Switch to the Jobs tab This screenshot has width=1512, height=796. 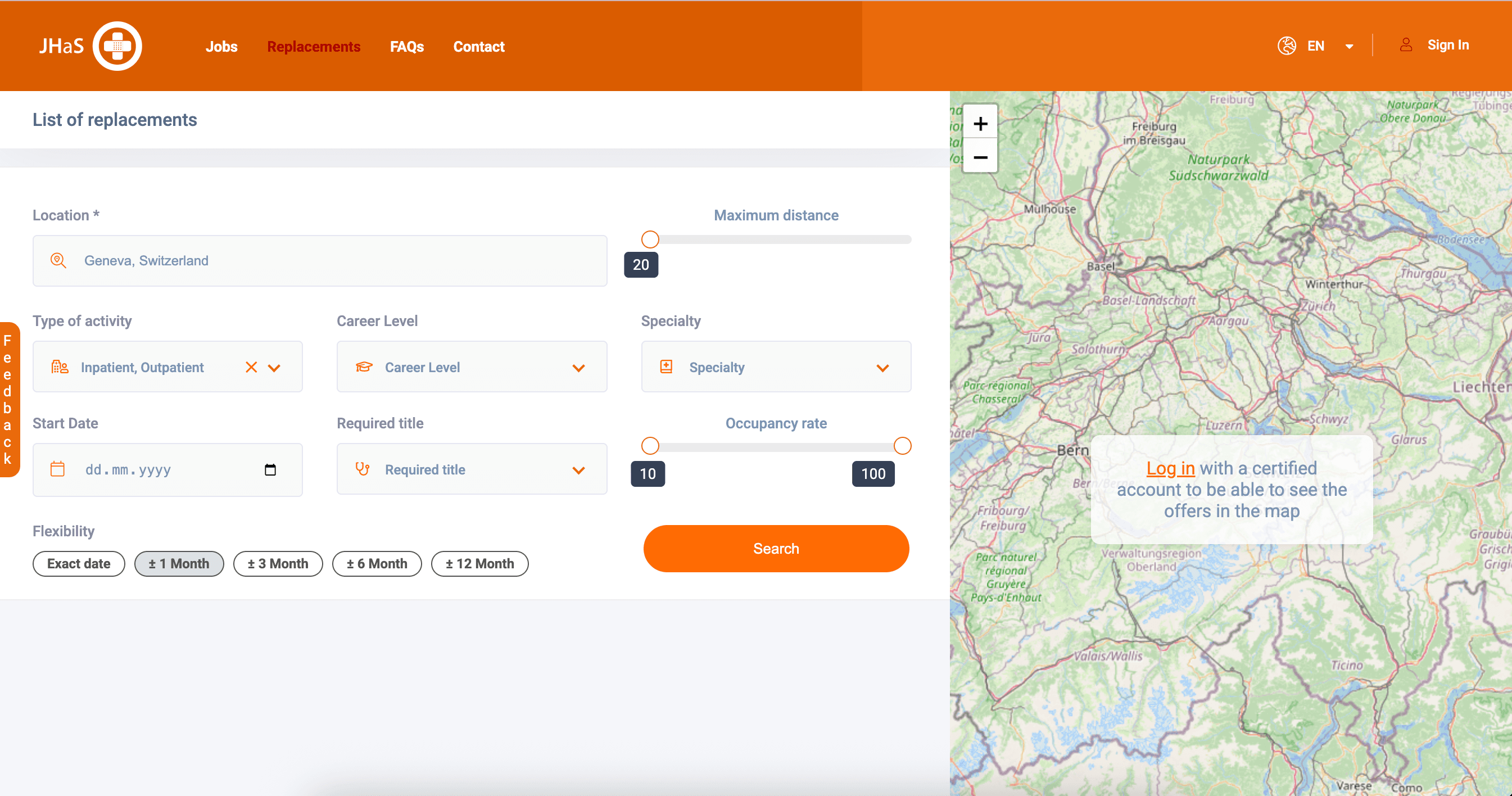tap(221, 46)
